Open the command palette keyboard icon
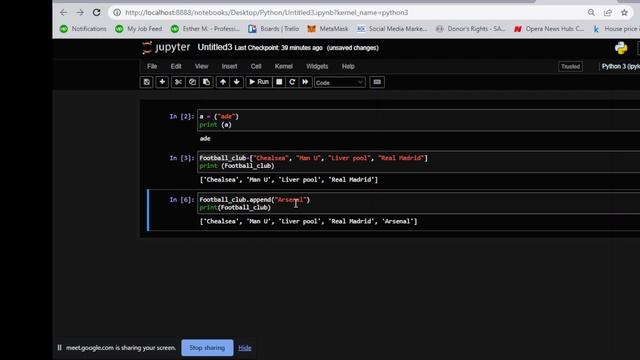 tap(377, 82)
